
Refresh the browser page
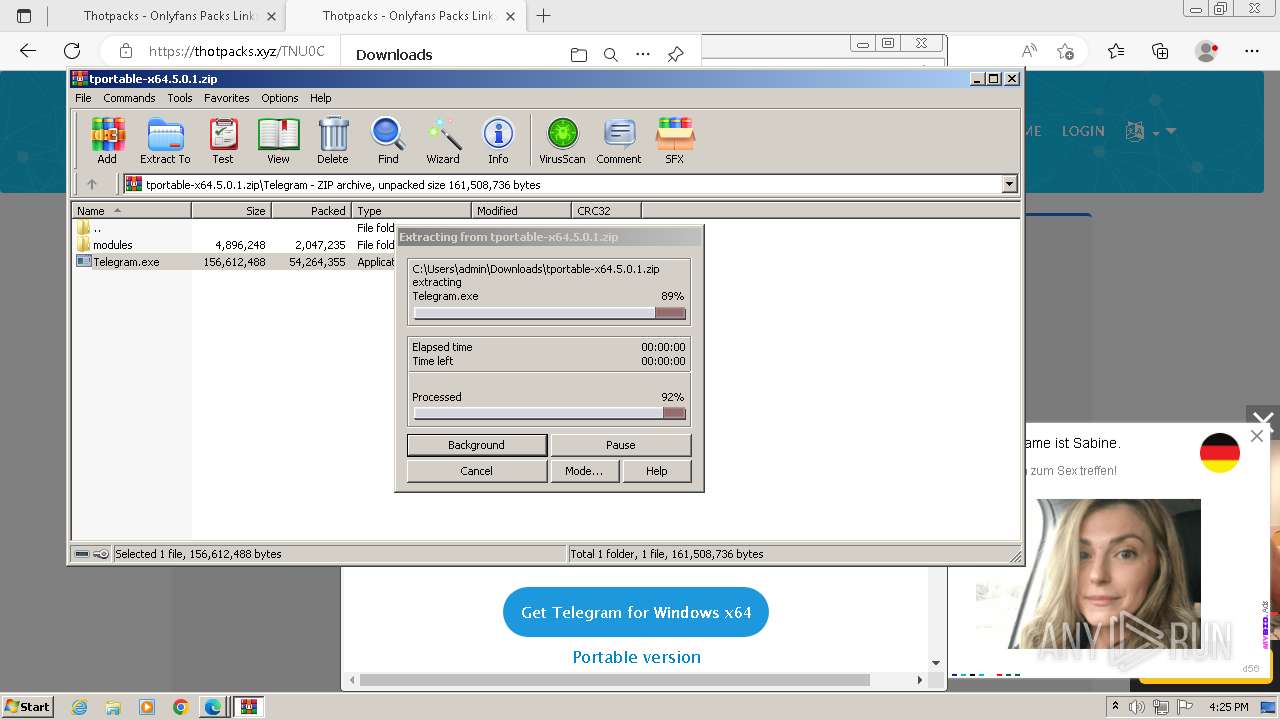pos(72,51)
